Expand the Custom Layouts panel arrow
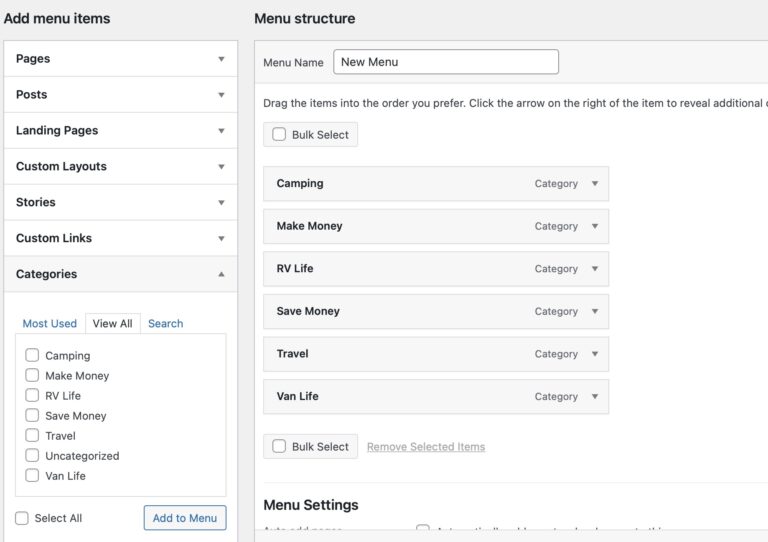This screenshot has height=542, width=768. tap(221, 166)
